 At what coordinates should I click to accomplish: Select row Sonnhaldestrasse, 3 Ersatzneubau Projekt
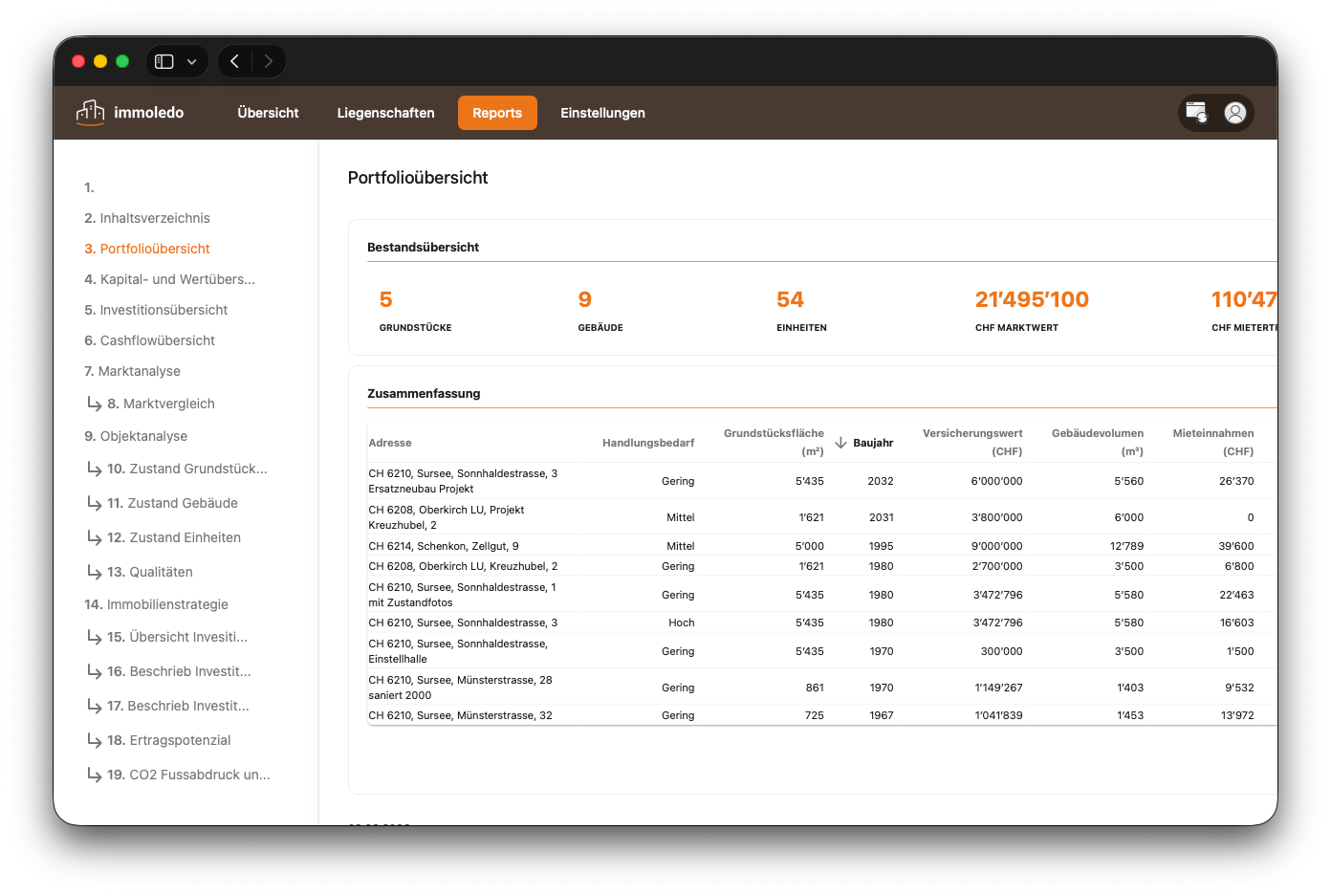[822, 481]
